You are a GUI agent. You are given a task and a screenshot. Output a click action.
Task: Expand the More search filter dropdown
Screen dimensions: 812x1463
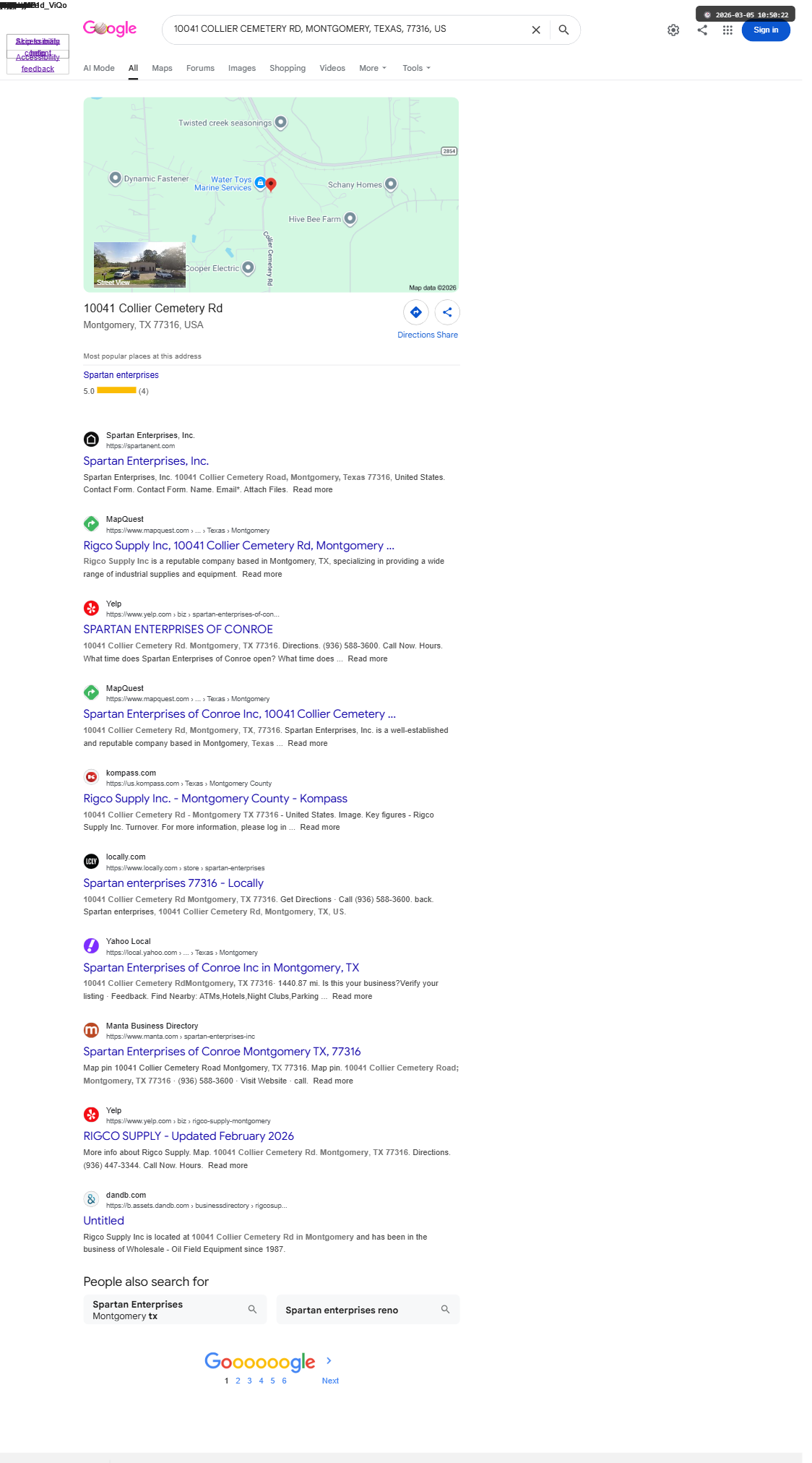click(373, 68)
